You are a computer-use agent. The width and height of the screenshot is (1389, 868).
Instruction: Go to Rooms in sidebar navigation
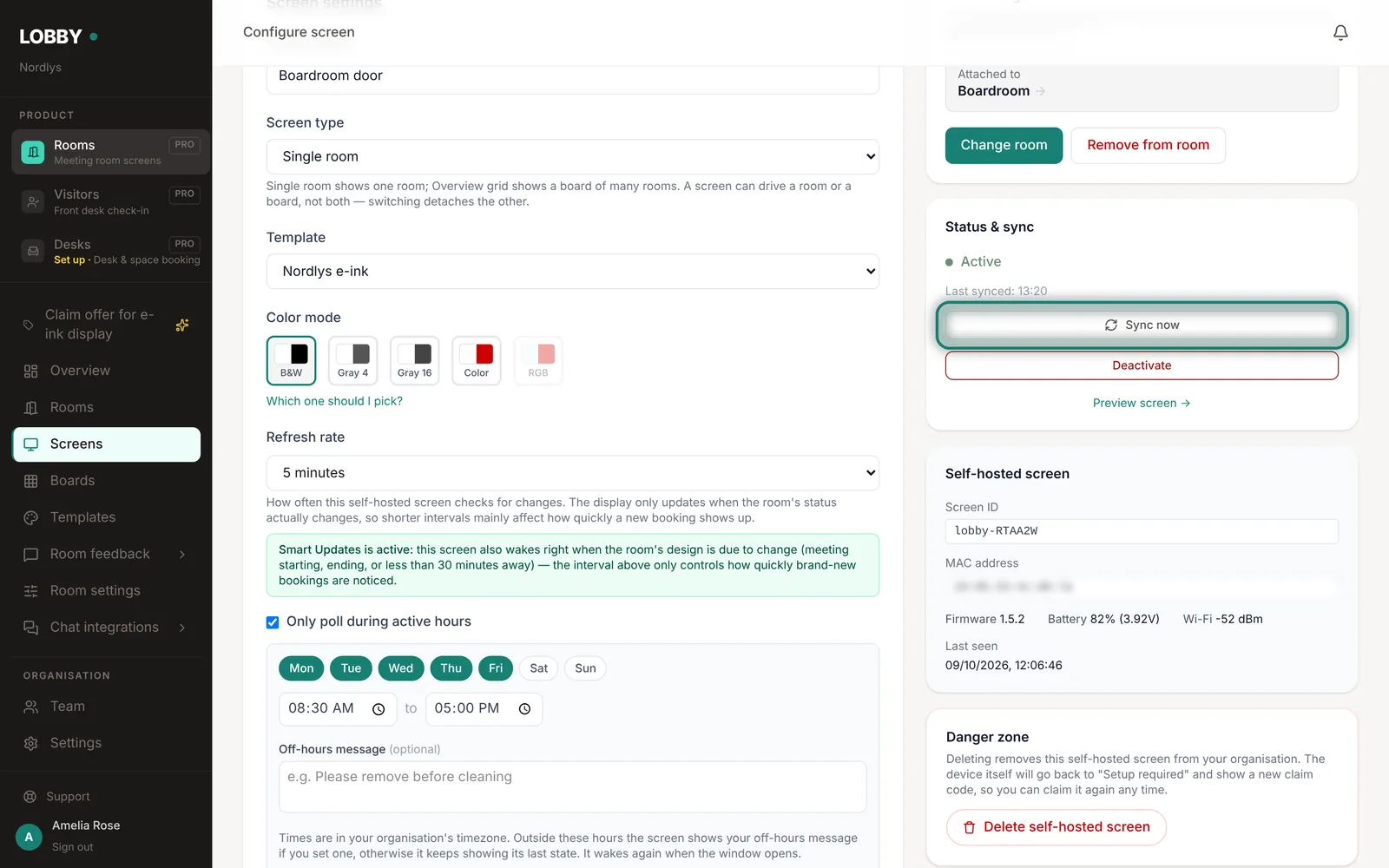(107, 408)
